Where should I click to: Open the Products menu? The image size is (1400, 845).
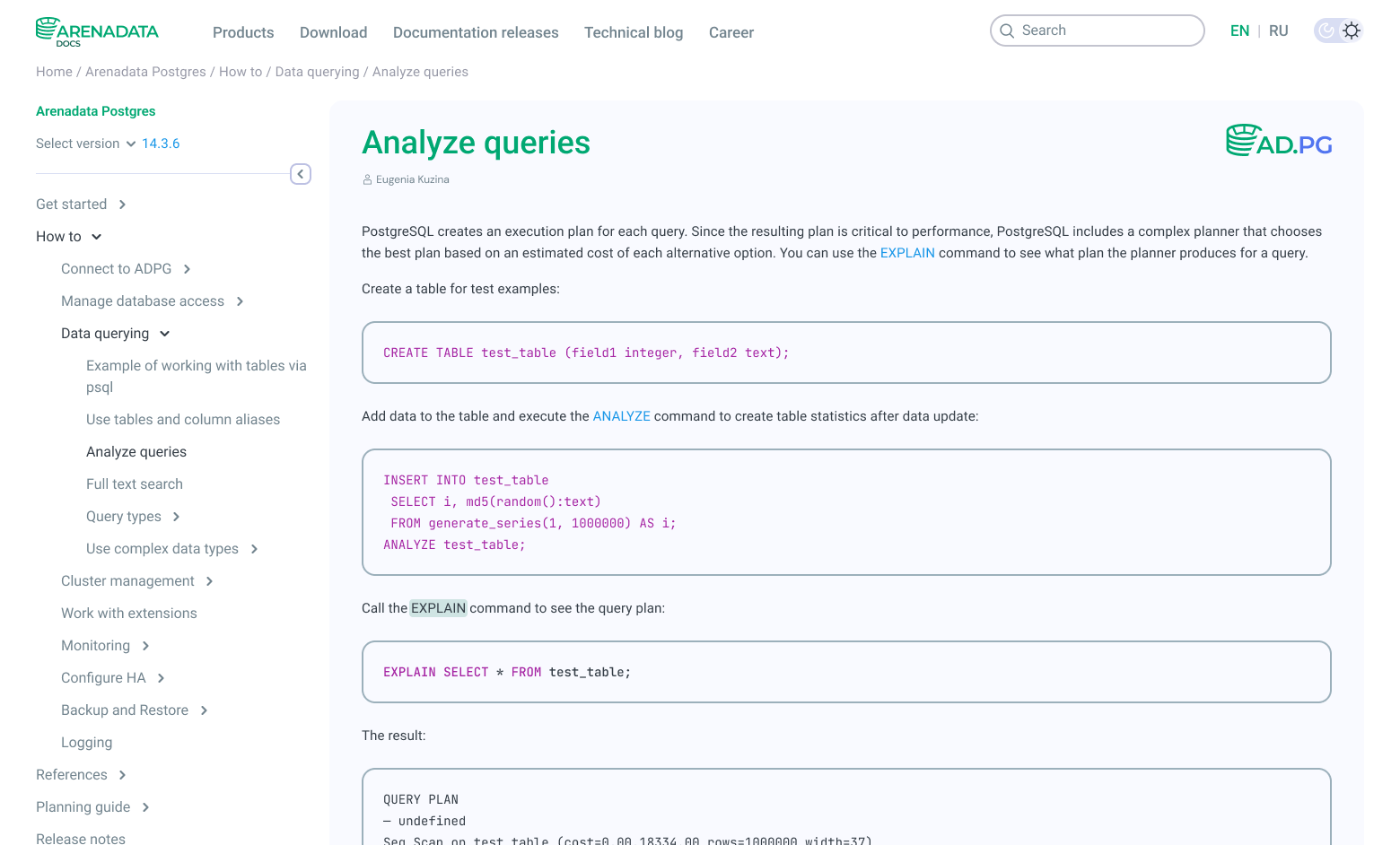[243, 32]
